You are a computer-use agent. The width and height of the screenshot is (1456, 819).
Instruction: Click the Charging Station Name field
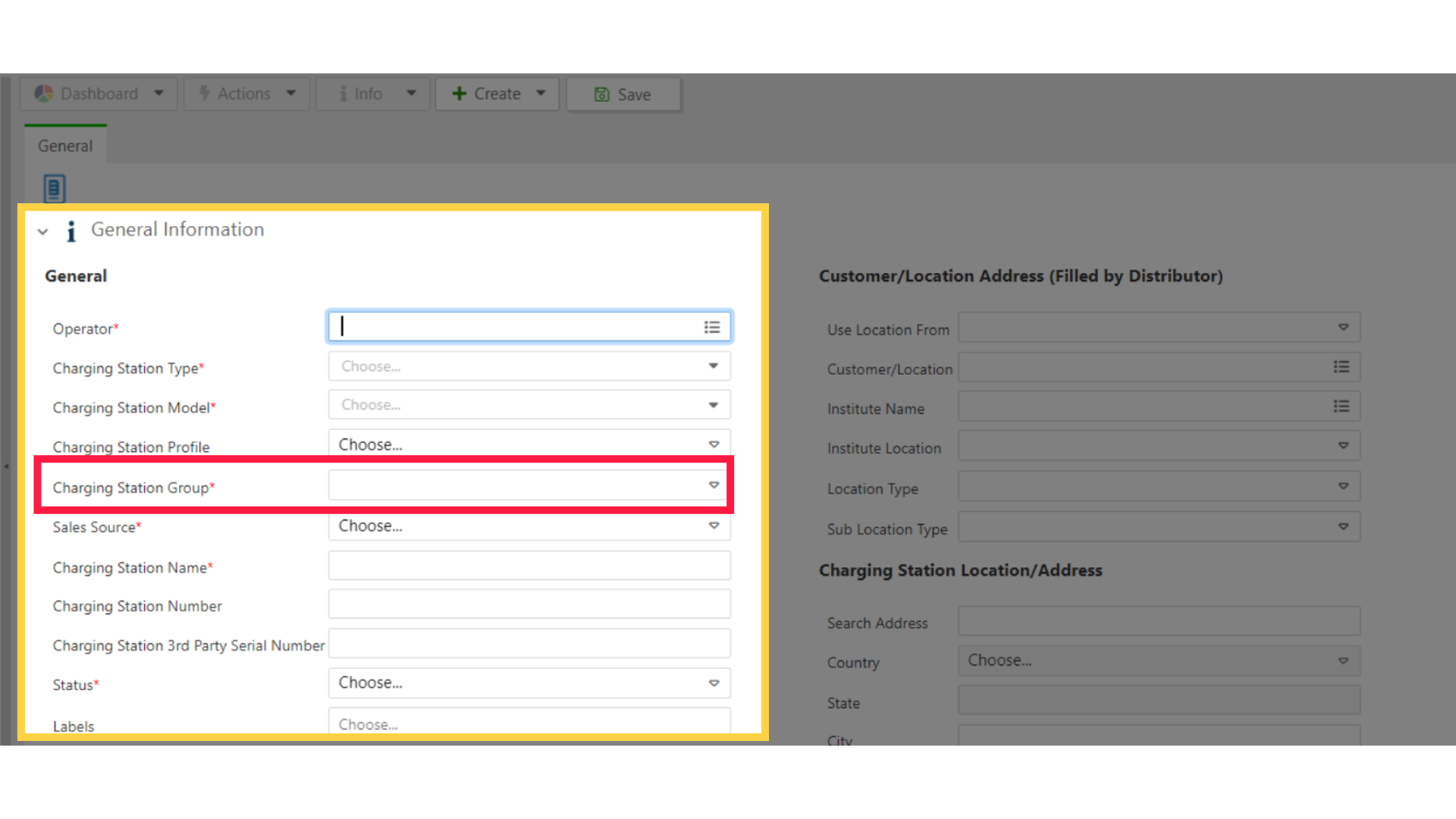coord(529,566)
